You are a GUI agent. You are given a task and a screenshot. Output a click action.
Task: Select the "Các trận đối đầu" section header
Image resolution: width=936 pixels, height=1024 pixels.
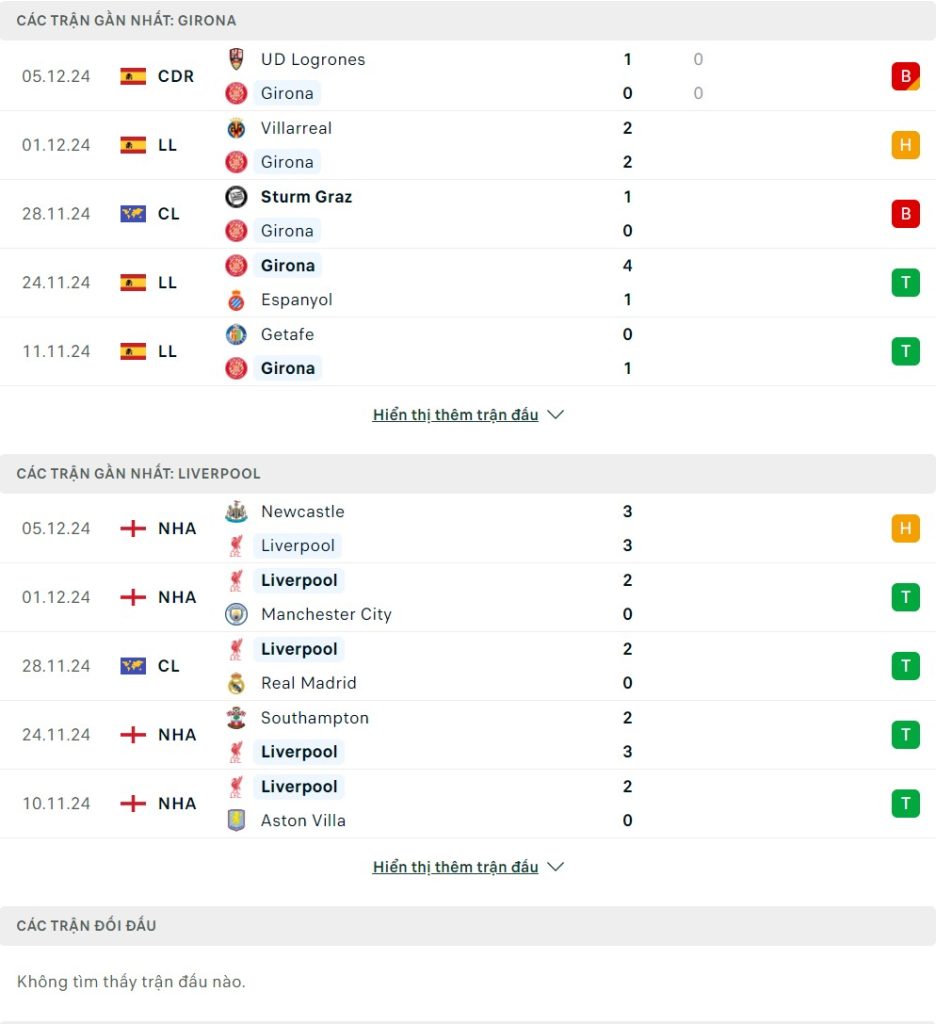click(x=86, y=926)
